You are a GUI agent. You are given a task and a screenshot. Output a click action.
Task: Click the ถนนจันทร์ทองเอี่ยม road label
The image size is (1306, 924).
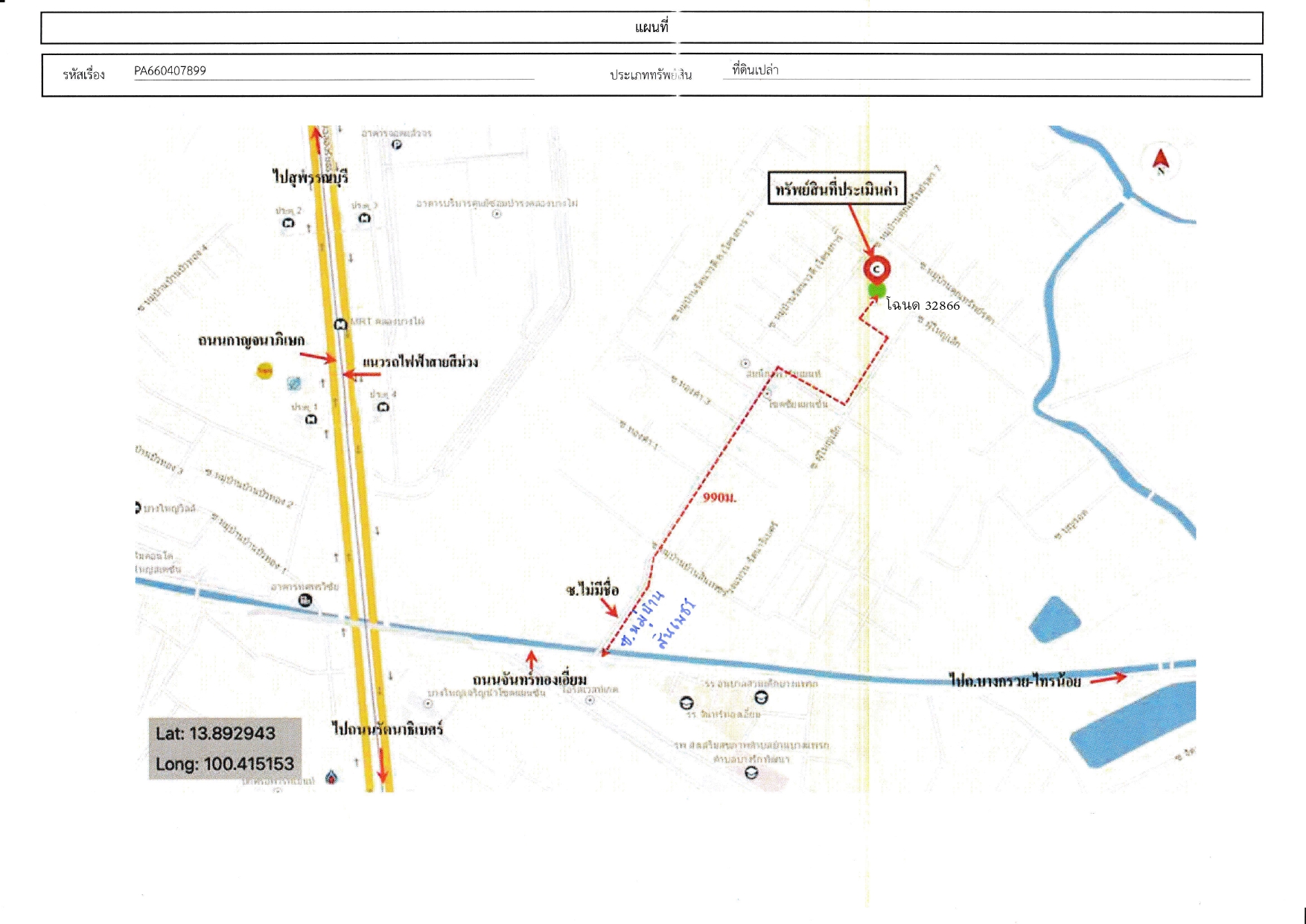(x=530, y=679)
